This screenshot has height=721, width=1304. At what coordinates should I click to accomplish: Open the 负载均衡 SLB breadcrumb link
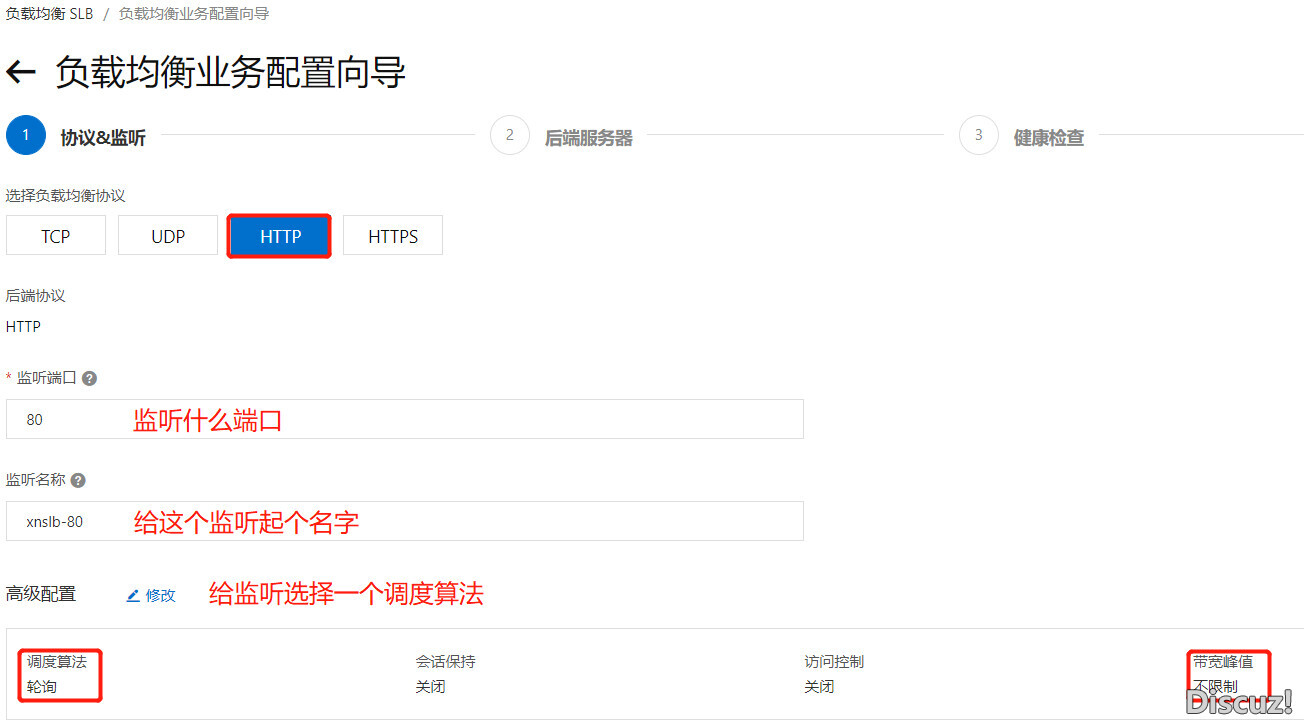coord(49,14)
